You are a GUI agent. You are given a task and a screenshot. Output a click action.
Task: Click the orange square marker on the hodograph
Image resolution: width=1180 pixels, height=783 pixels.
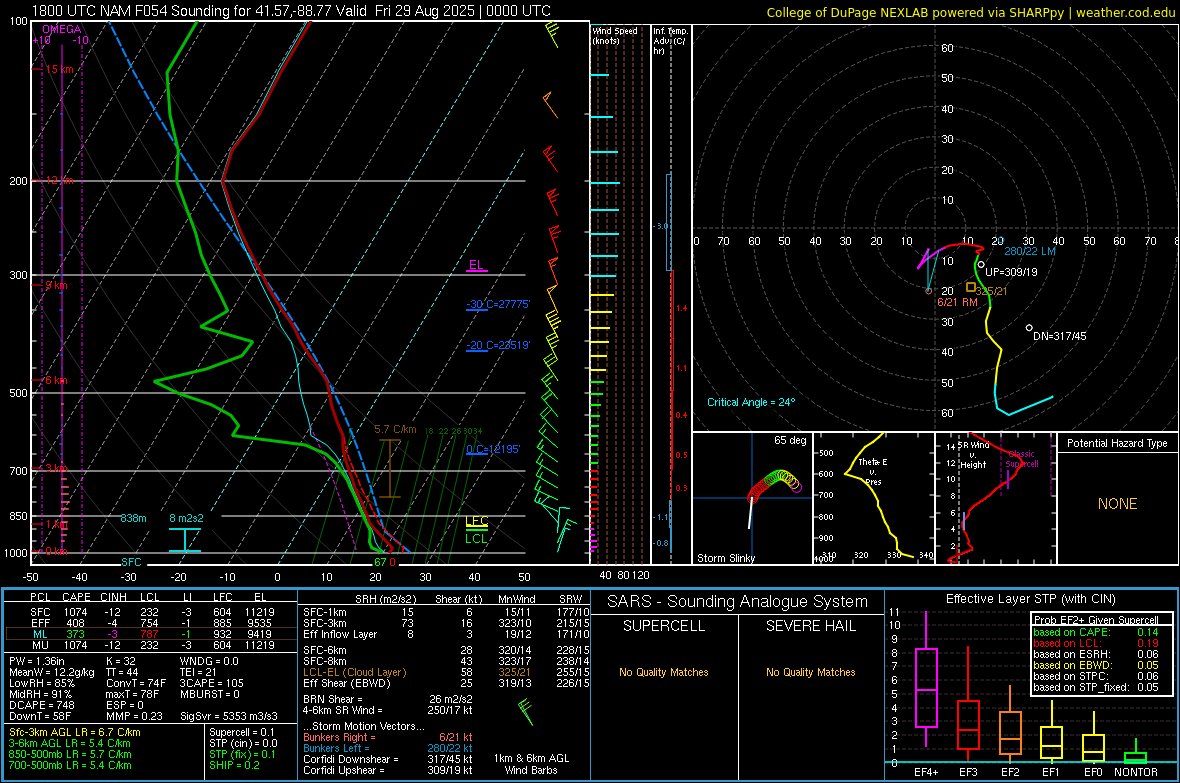point(971,287)
